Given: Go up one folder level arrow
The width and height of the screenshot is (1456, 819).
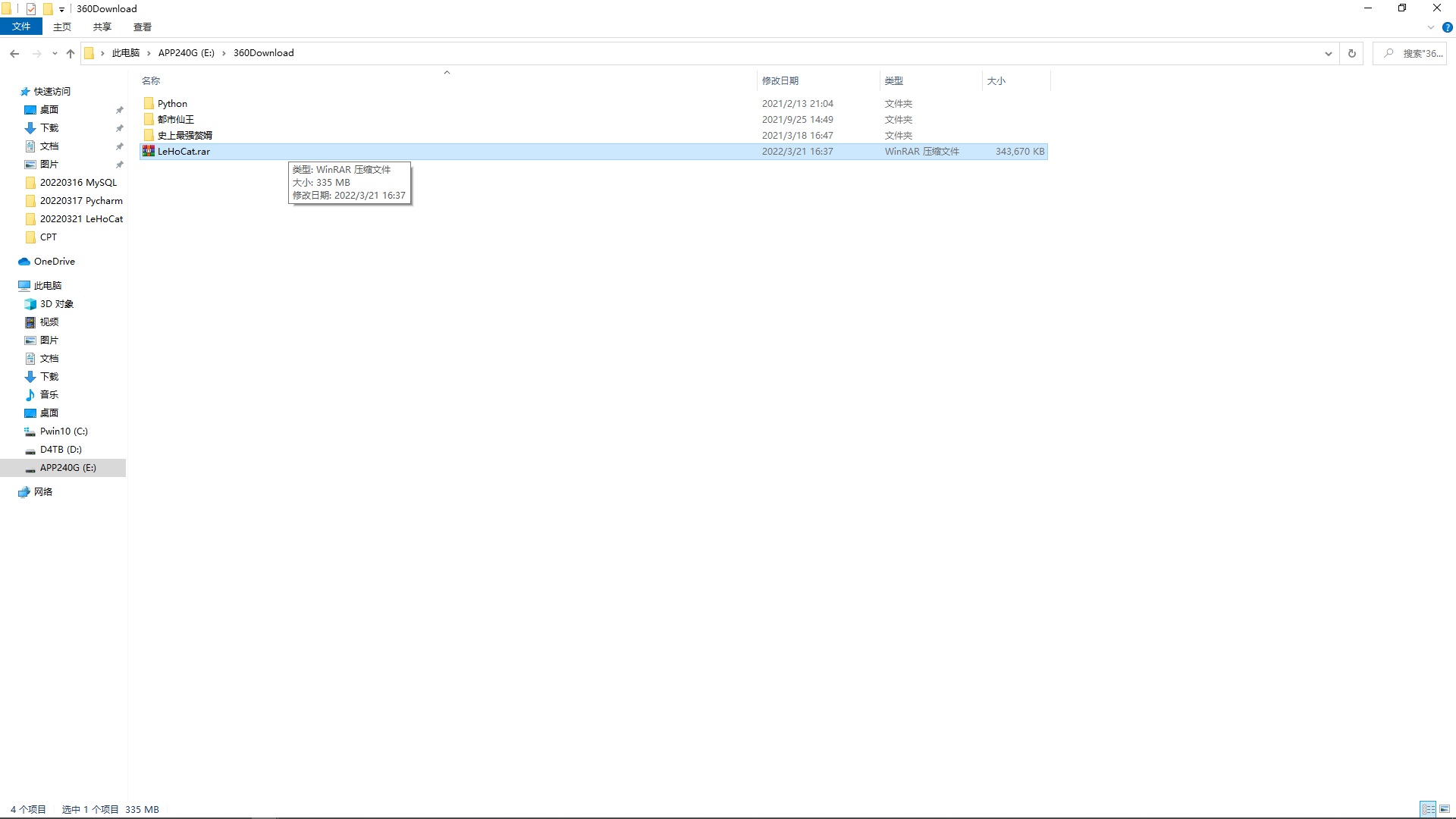Looking at the screenshot, I should tap(71, 53).
